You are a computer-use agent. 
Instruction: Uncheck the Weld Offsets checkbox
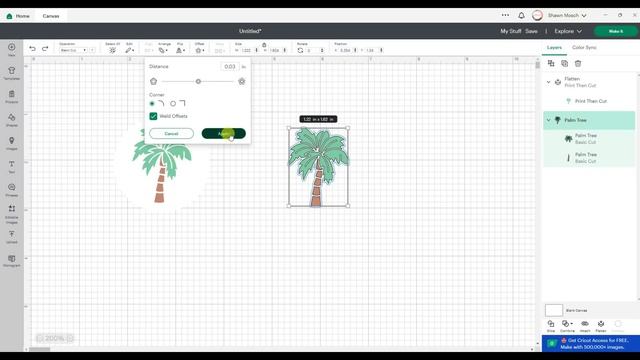point(153,116)
